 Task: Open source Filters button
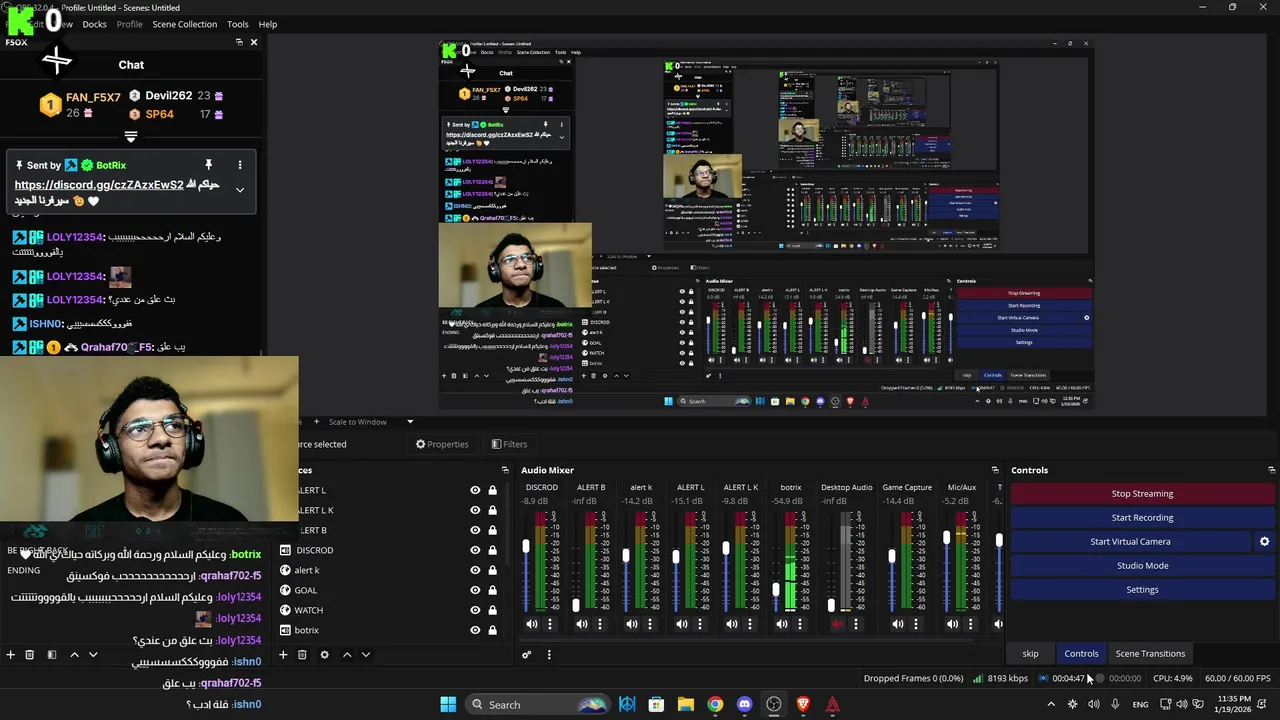(509, 444)
